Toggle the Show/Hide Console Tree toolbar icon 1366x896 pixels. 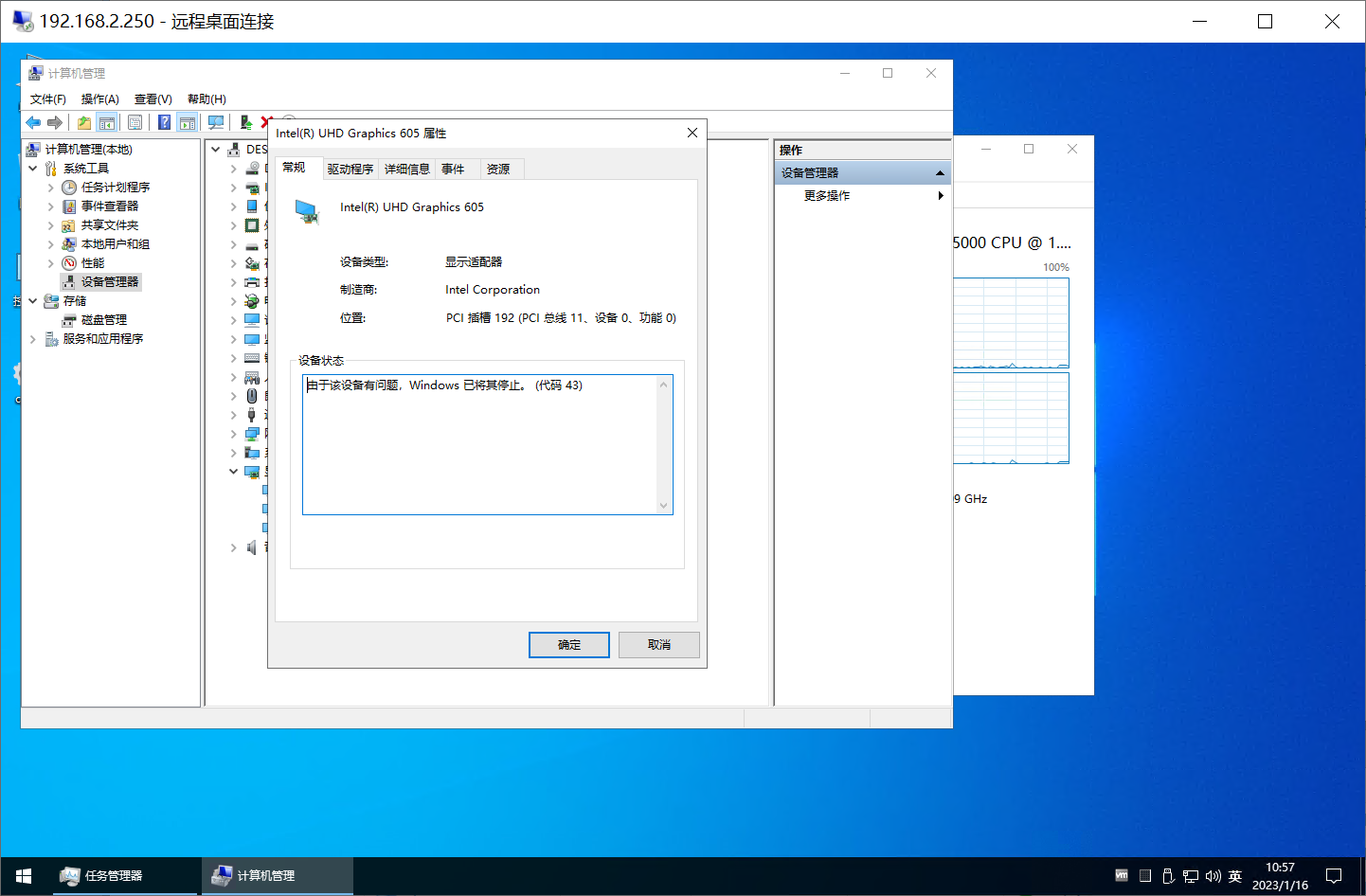click(x=107, y=122)
